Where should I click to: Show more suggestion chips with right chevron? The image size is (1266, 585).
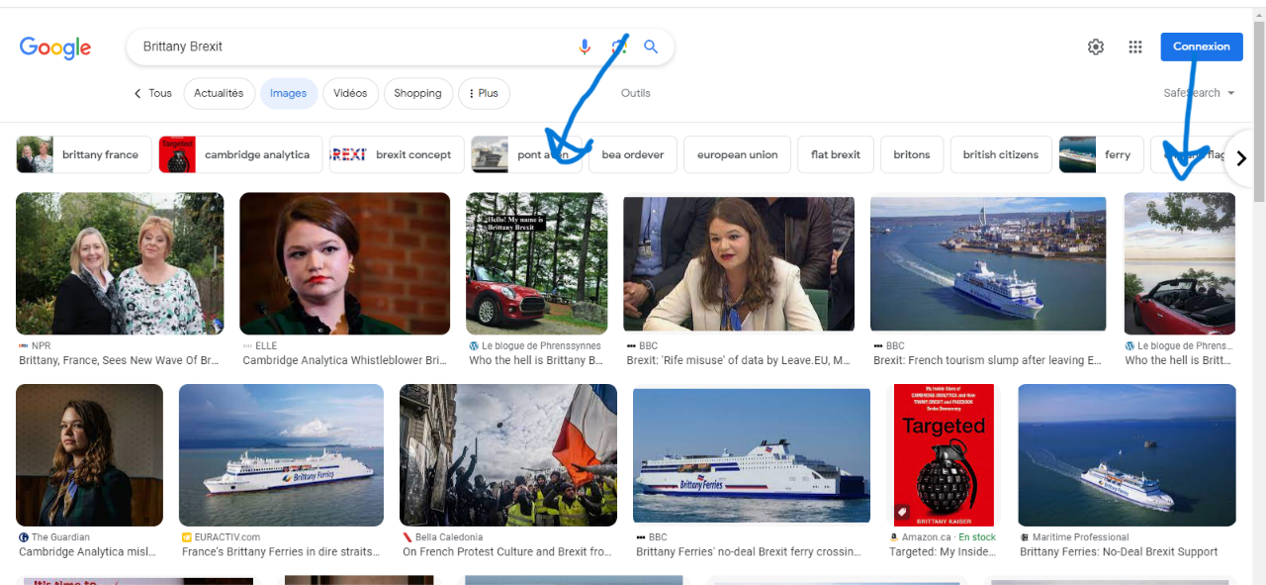[1241, 158]
